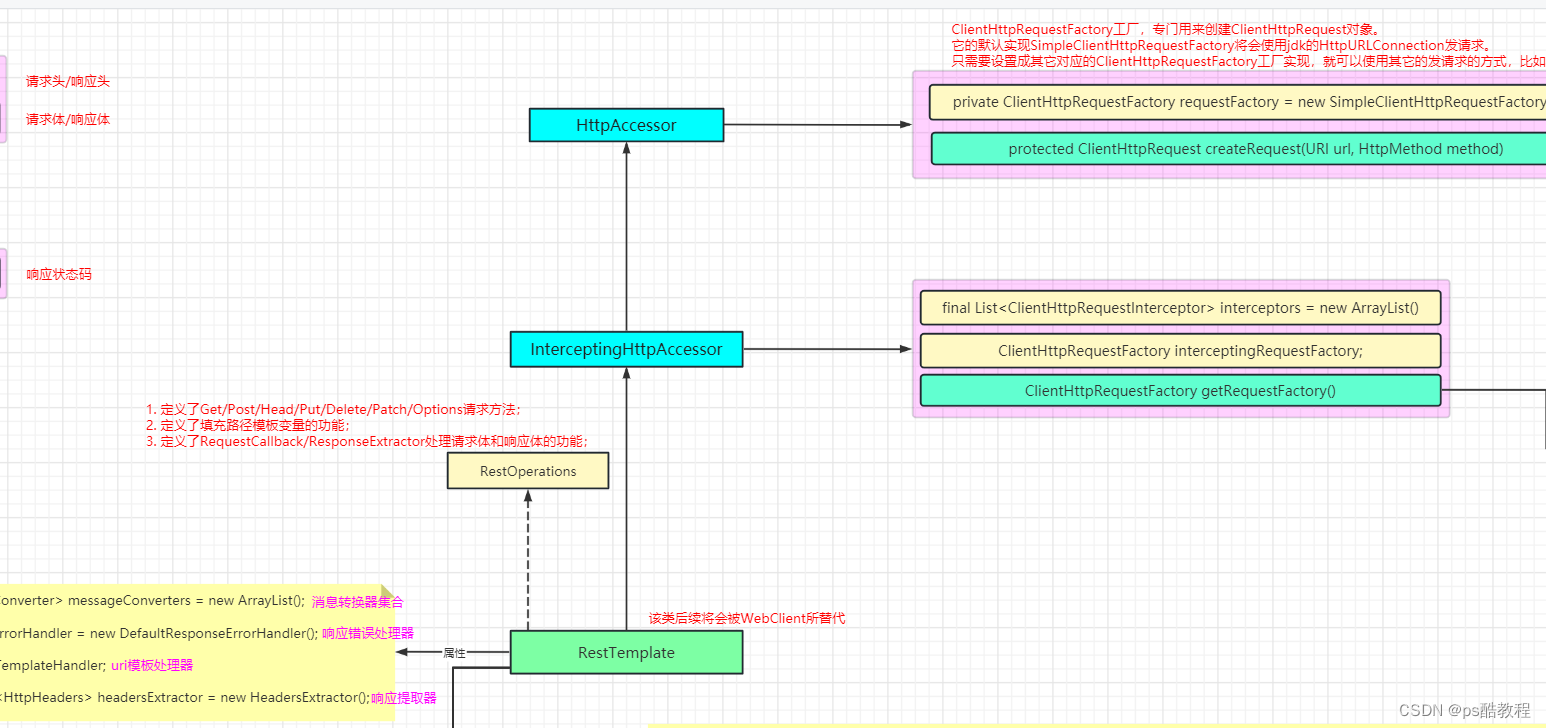This screenshot has height=728, width=1546.
Task: Select the RestTemplate class node
Action: pyautogui.click(x=626, y=651)
